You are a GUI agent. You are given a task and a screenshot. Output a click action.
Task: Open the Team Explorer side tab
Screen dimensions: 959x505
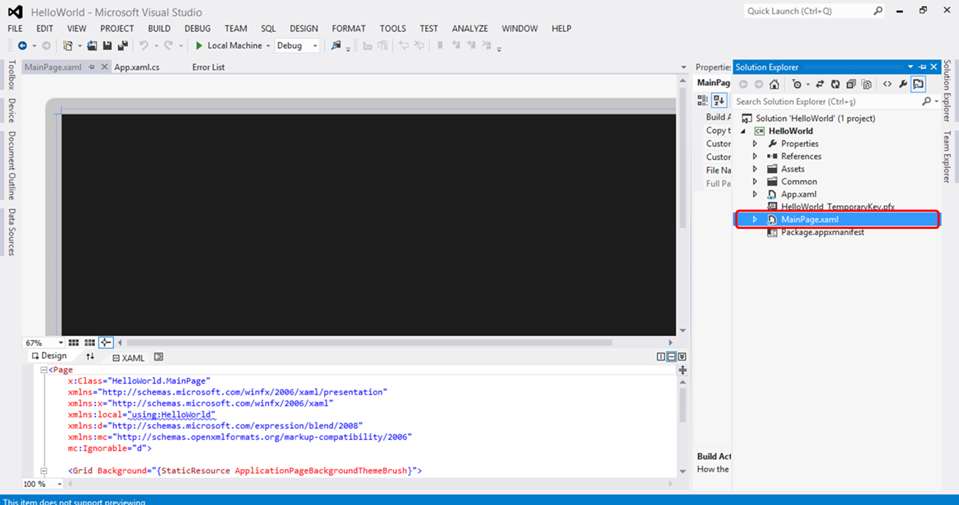click(x=947, y=157)
